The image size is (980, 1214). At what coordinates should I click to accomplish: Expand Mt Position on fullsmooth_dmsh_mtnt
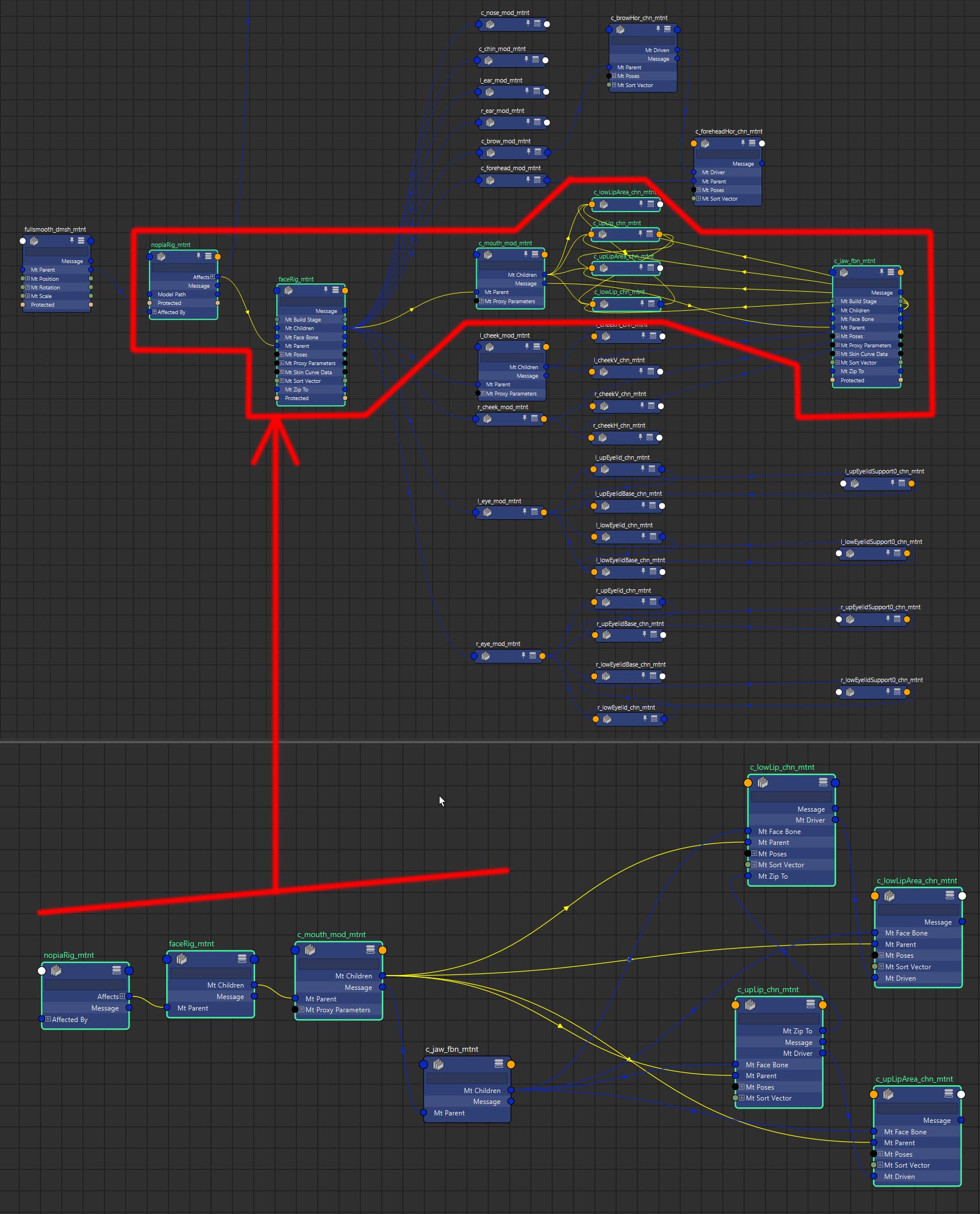click(28, 279)
